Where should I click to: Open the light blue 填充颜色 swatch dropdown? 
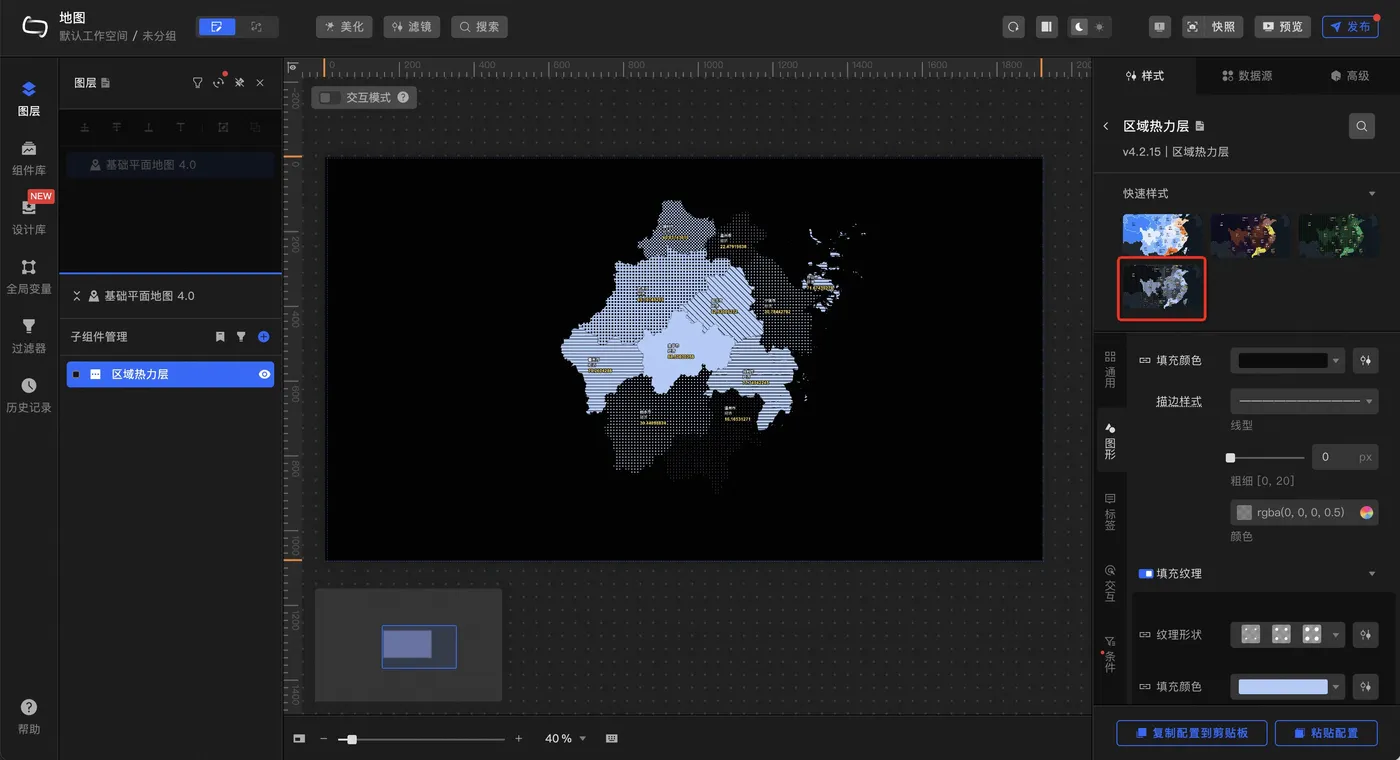click(1288, 687)
